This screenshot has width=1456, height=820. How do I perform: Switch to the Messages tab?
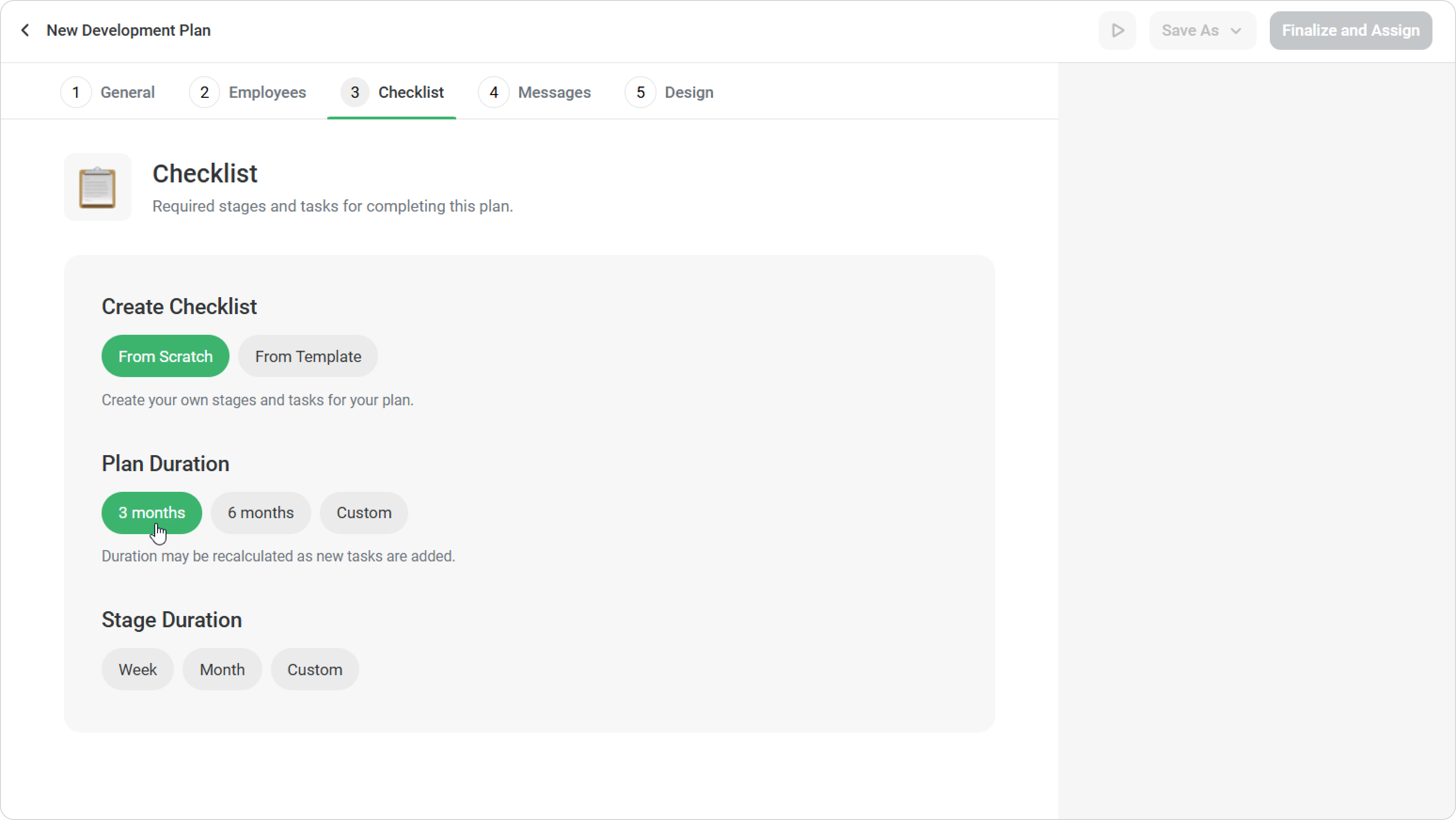tap(554, 92)
